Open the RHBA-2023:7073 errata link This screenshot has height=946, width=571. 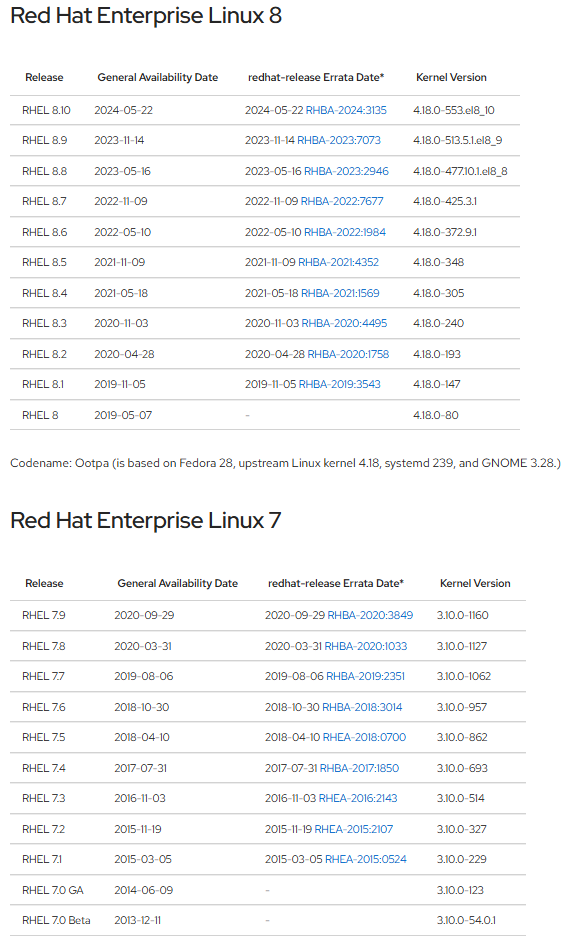tap(339, 141)
